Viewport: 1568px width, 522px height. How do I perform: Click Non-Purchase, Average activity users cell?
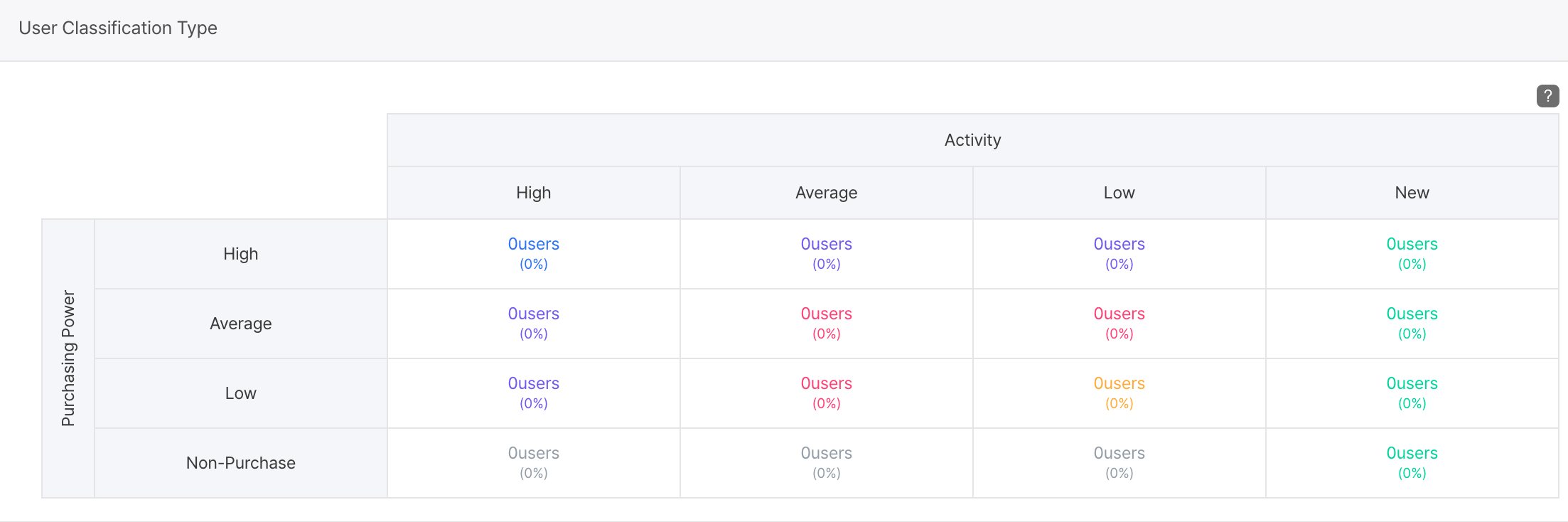pos(826,462)
